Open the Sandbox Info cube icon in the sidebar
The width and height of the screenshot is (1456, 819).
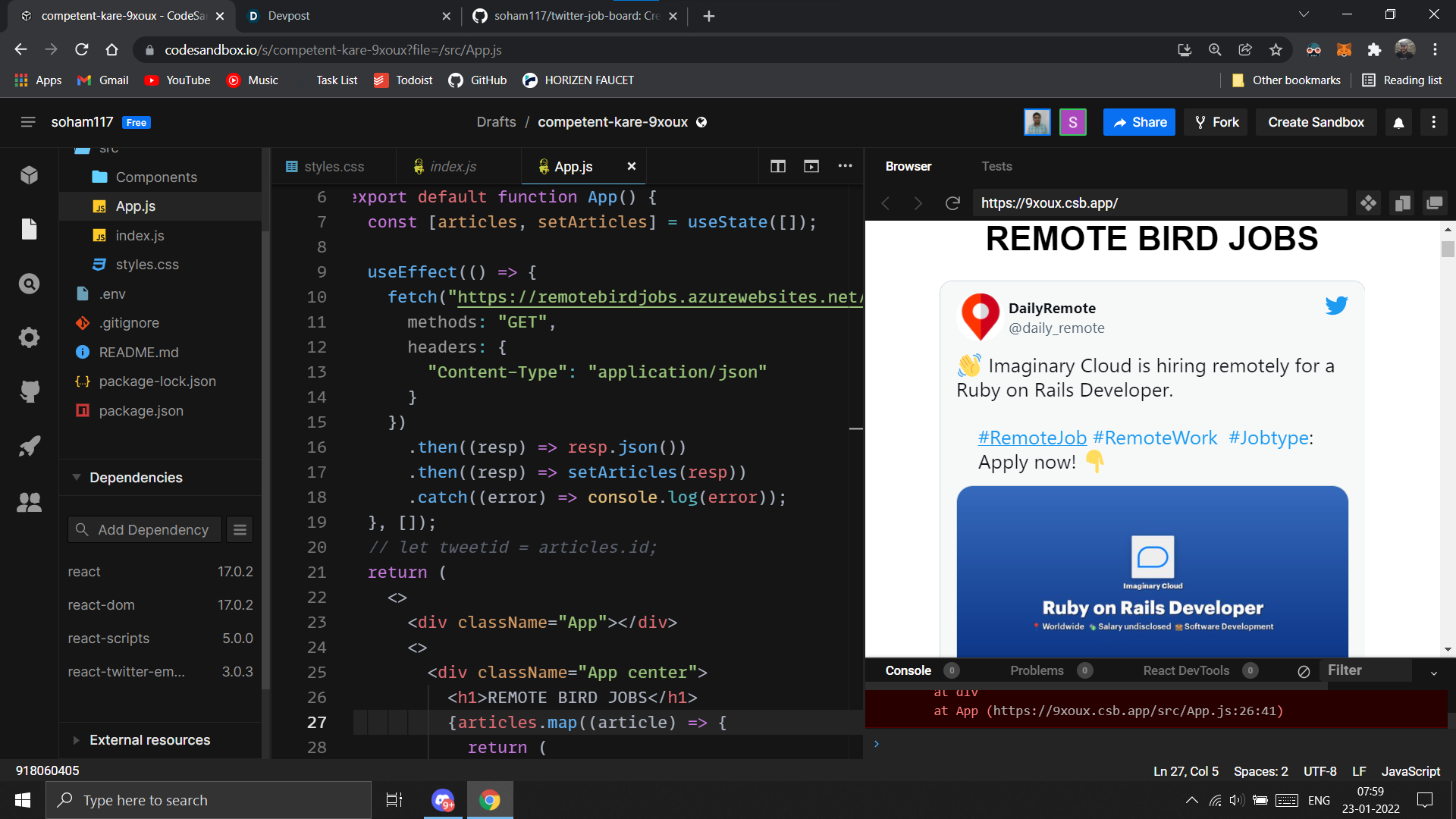click(29, 175)
